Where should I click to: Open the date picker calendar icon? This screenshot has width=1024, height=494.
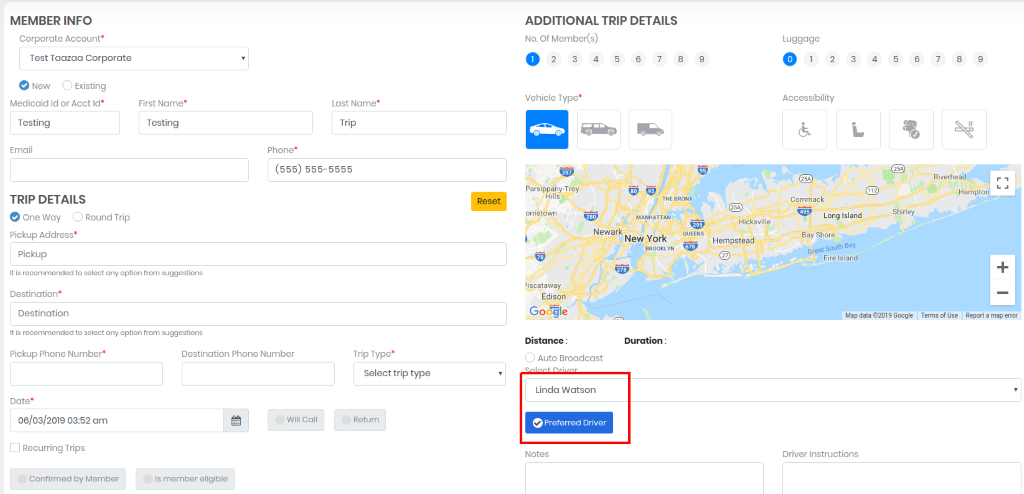click(236, 420)
